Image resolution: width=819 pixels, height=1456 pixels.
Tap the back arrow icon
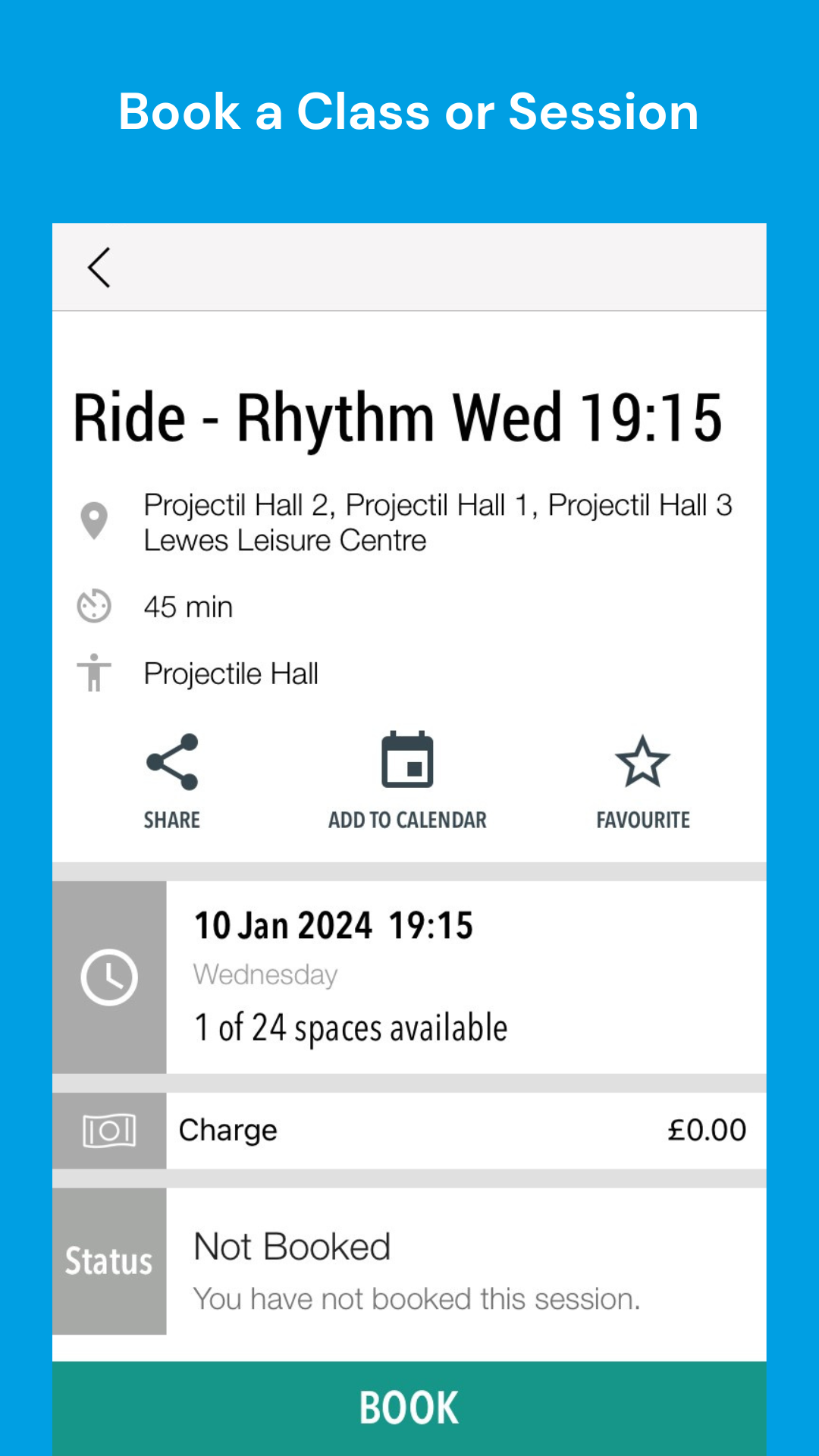99,268
